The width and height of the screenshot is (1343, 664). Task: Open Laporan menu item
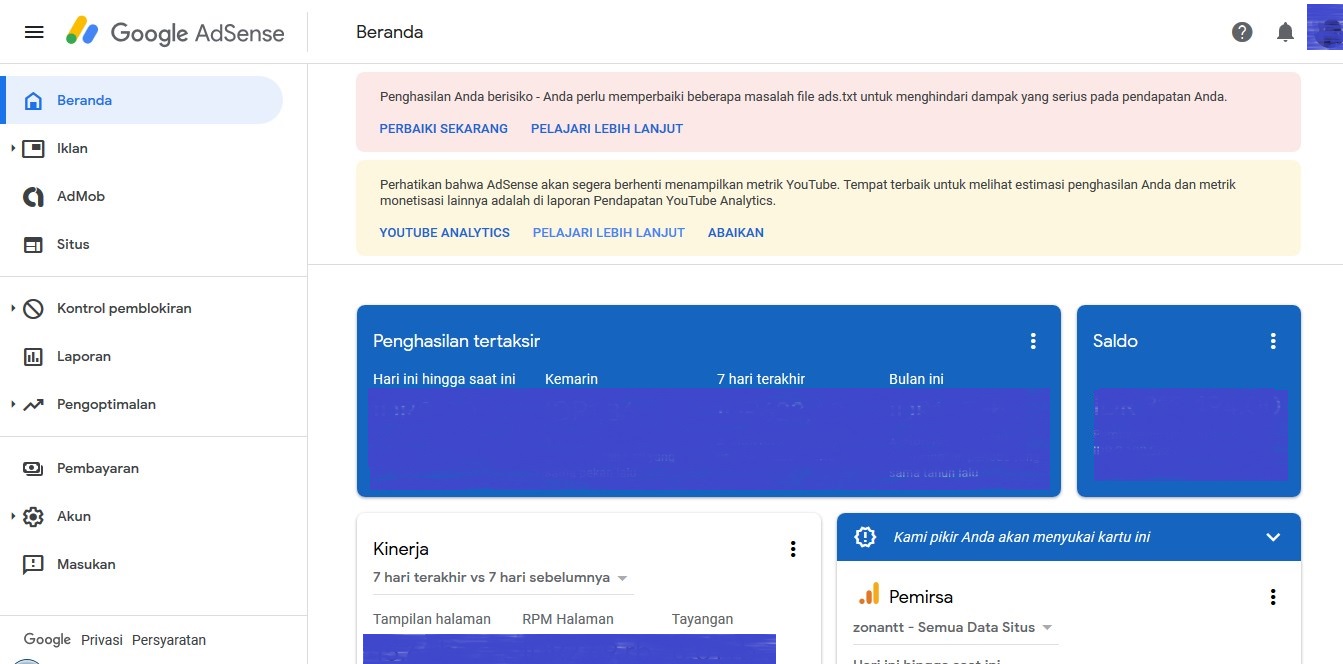(x=142, y=357)
